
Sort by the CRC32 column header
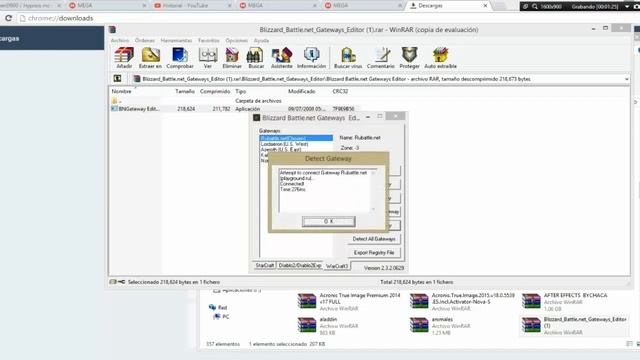click(340, 91)
